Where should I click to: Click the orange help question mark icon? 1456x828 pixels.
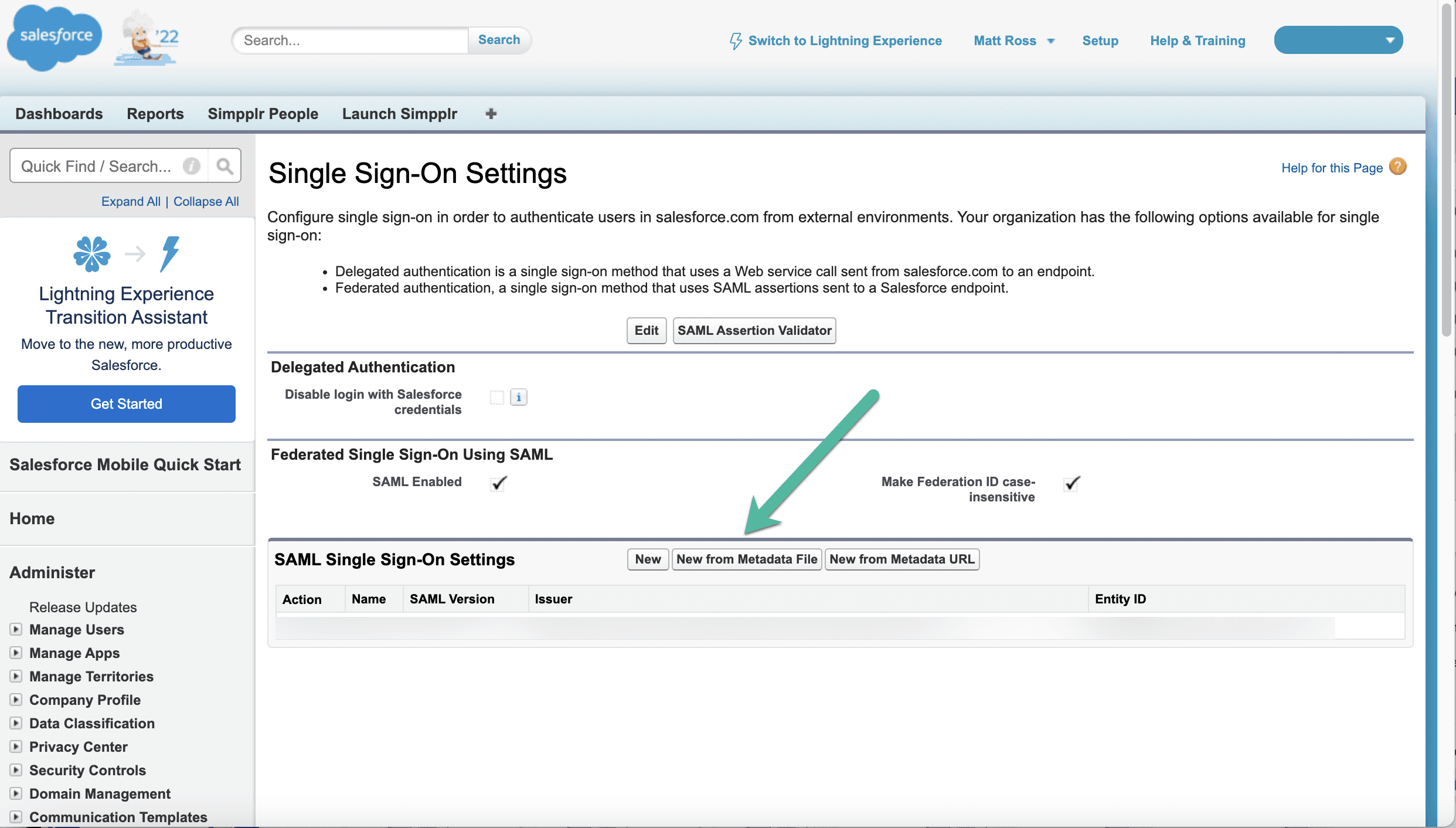[1397, 167]
